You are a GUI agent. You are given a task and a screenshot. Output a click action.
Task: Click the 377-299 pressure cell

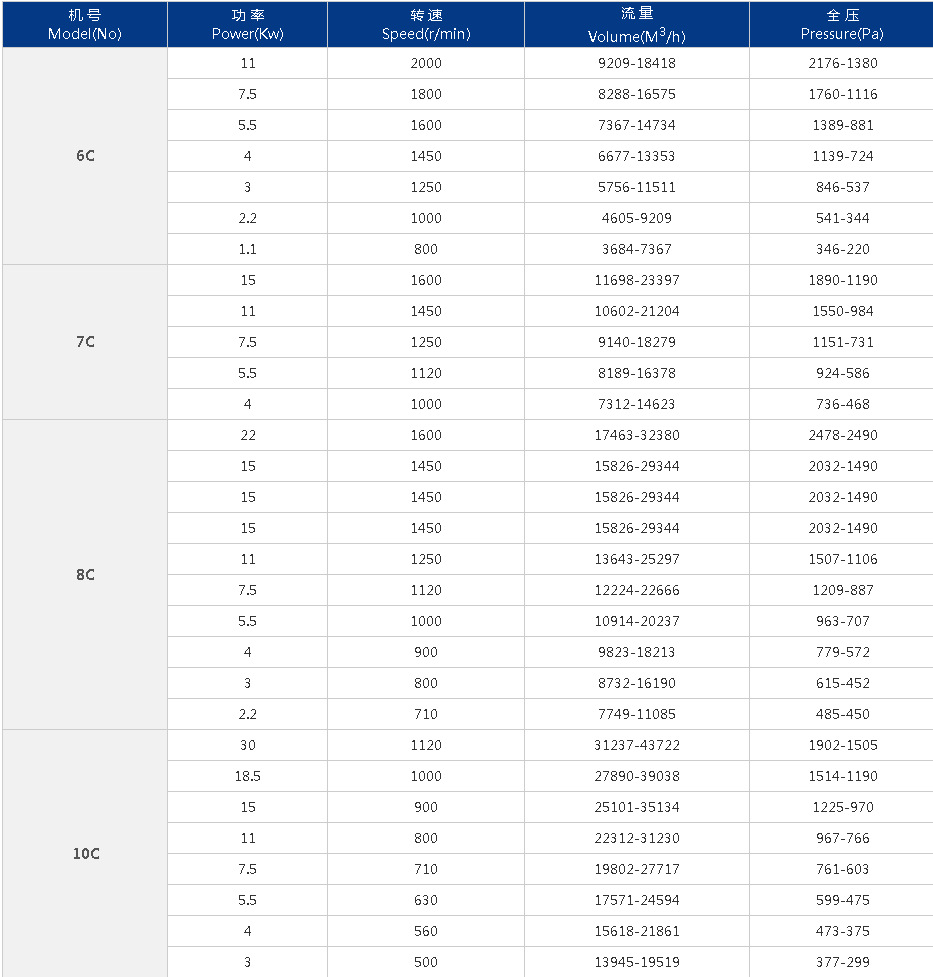(x=841, y=962)
